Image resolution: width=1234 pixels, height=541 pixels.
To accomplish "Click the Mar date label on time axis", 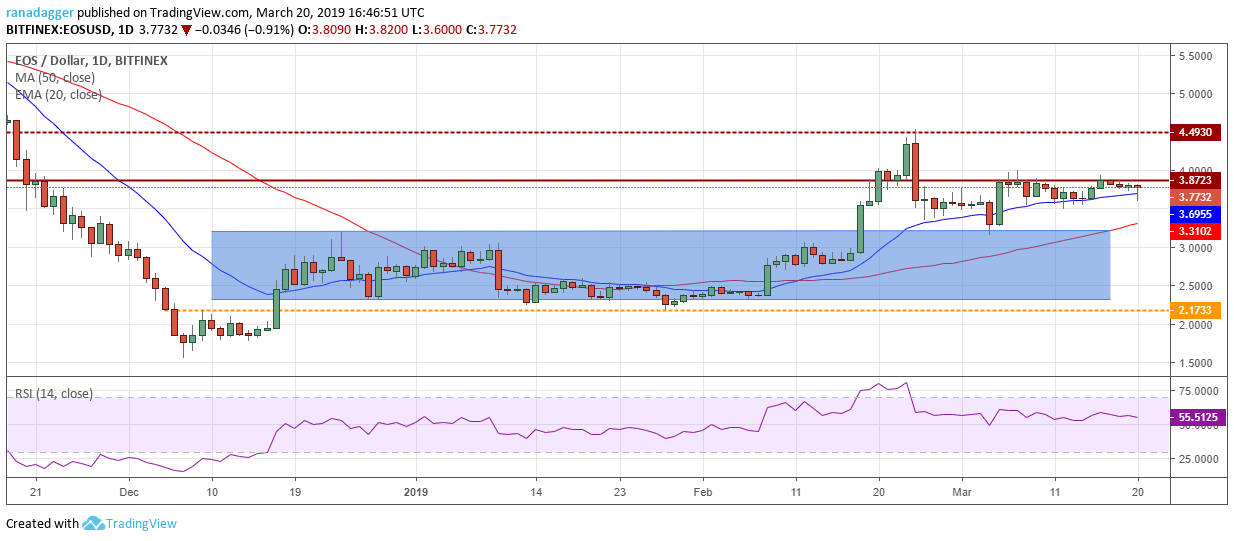I will click(960, 492).
